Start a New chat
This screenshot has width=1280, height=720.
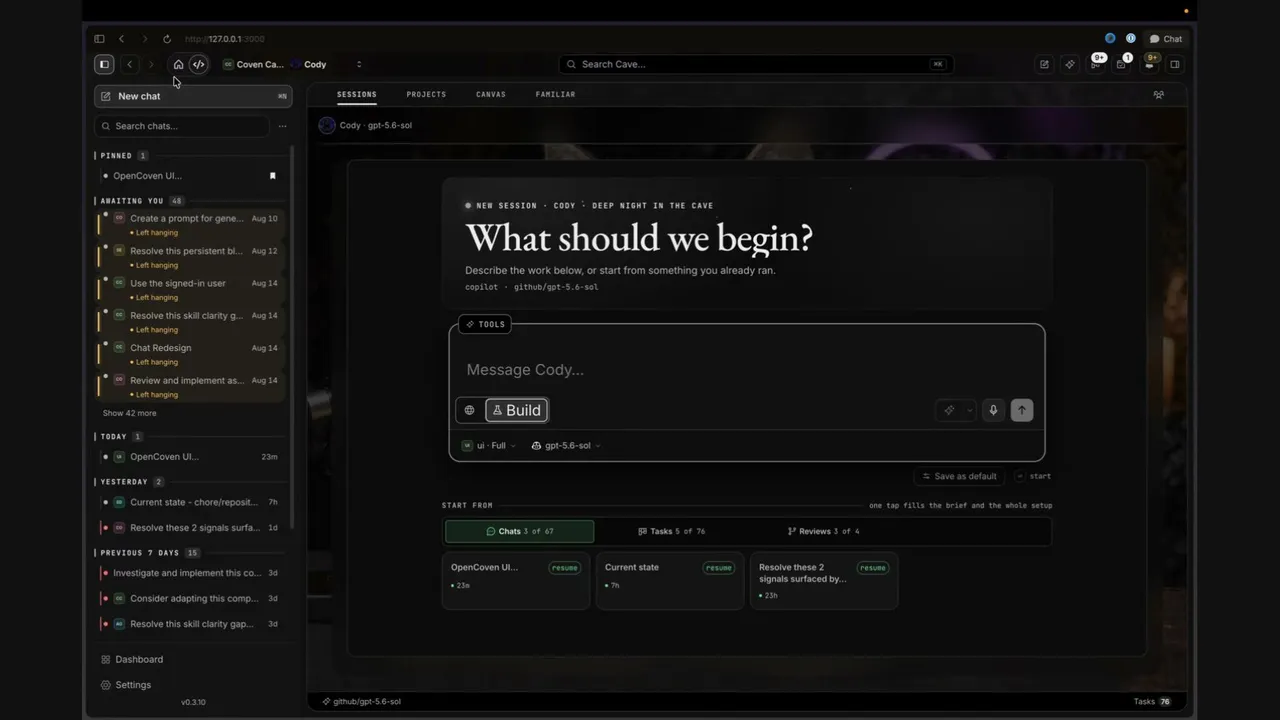[193, 96]
